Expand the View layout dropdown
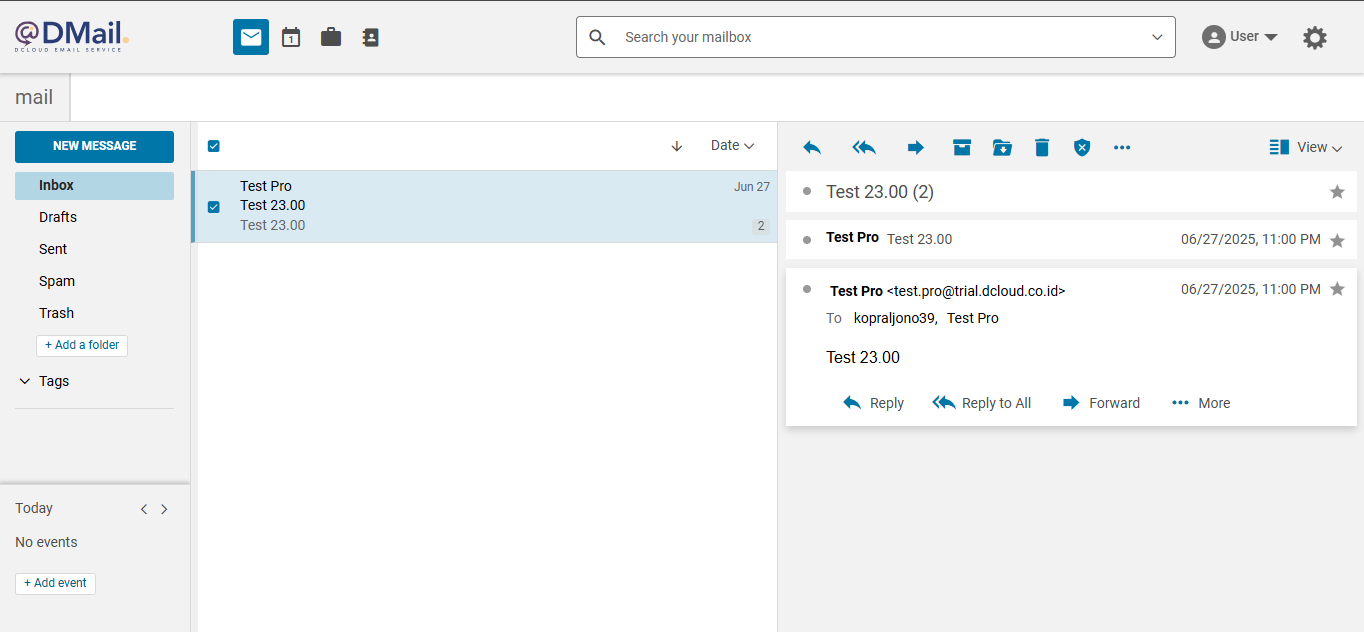 click(1306, 147)
